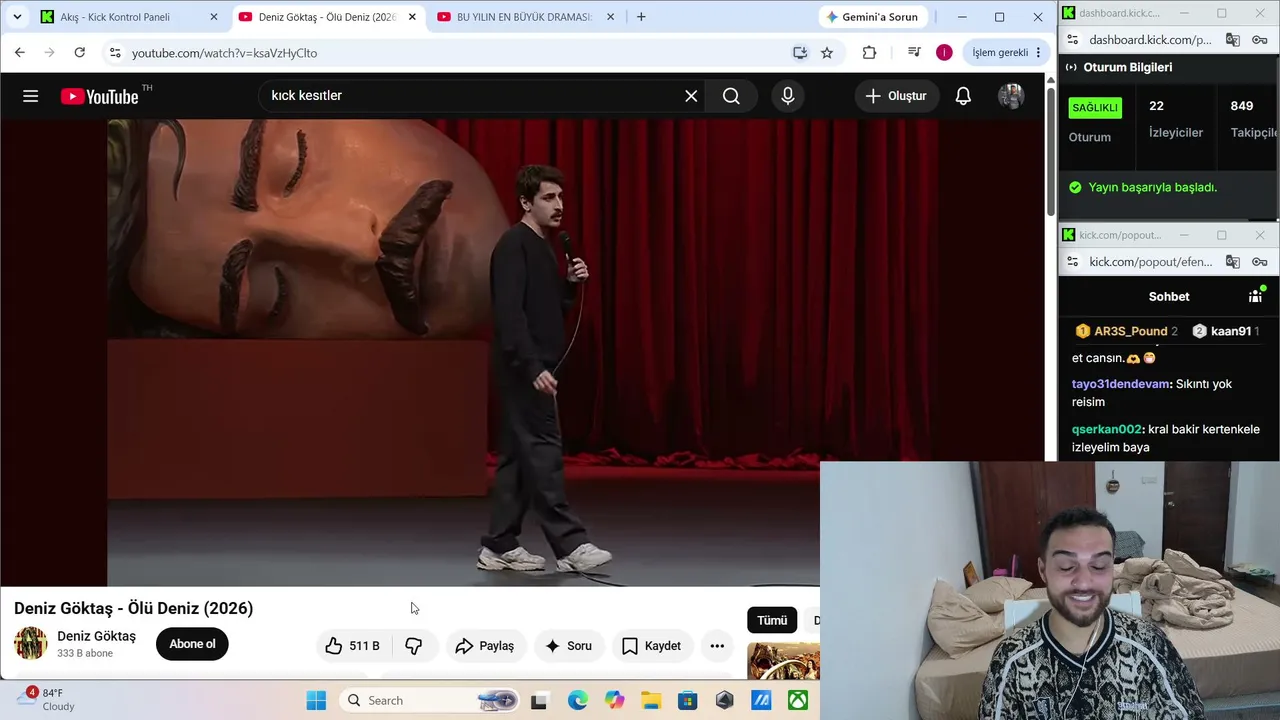Translate icon in dashboard.kick.com window
This screenshot has width=1280, height=720.
tap(1233, 40)
